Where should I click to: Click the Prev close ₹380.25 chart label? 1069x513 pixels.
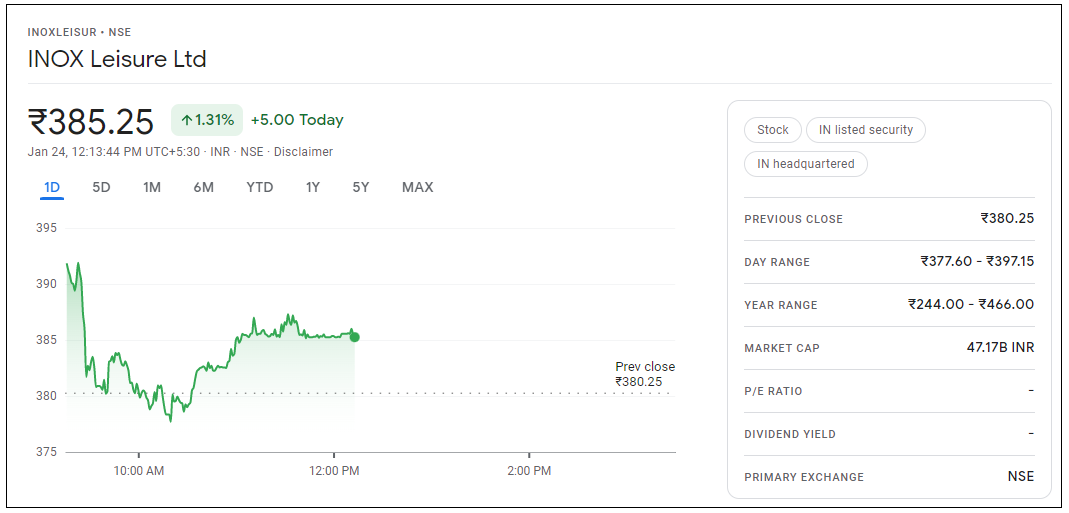tap(644, 375)
